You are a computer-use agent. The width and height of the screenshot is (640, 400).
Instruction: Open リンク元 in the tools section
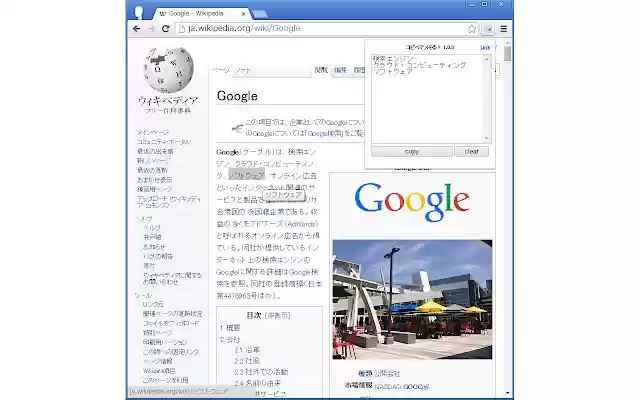(153, 304)
